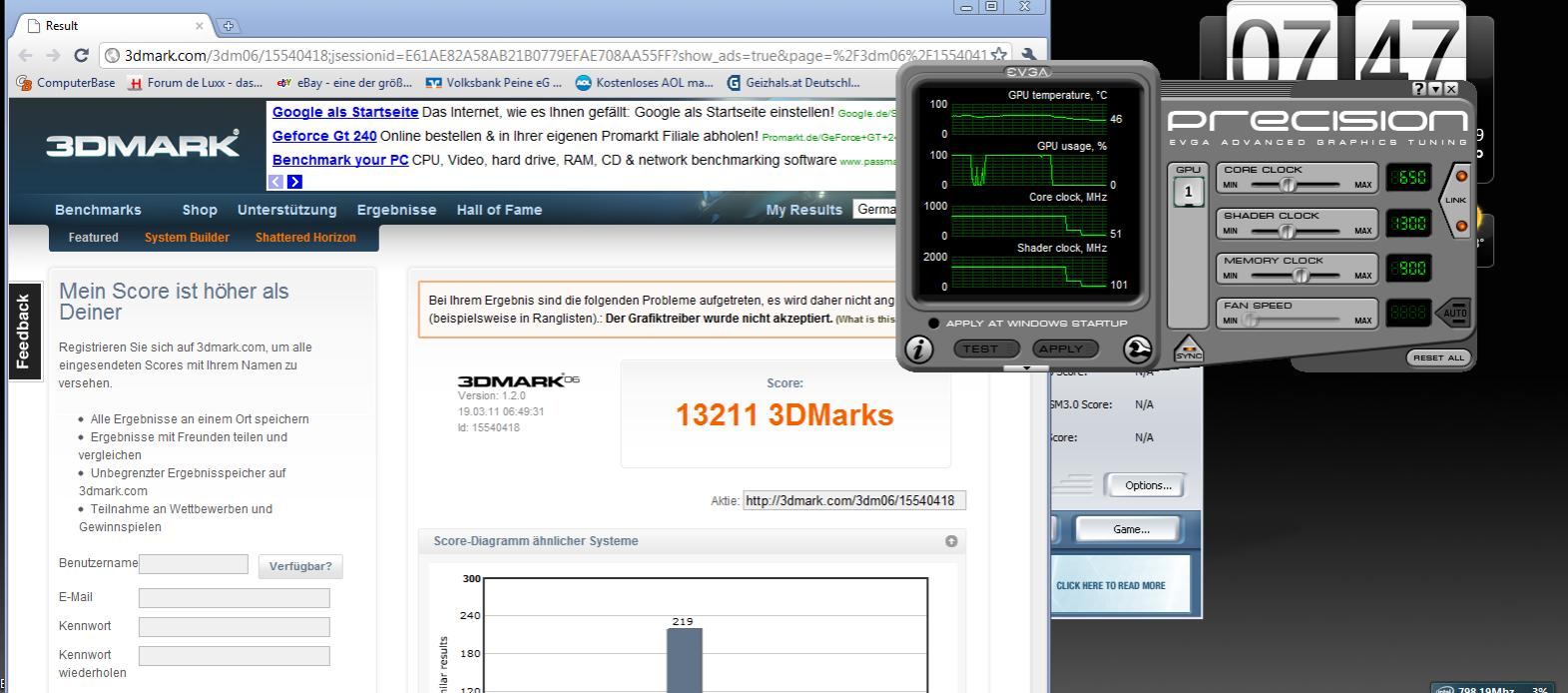The image size is (1568, 693).
Task: Go forward with Chrome's forward arrow
Action: [x=53, y=56]
